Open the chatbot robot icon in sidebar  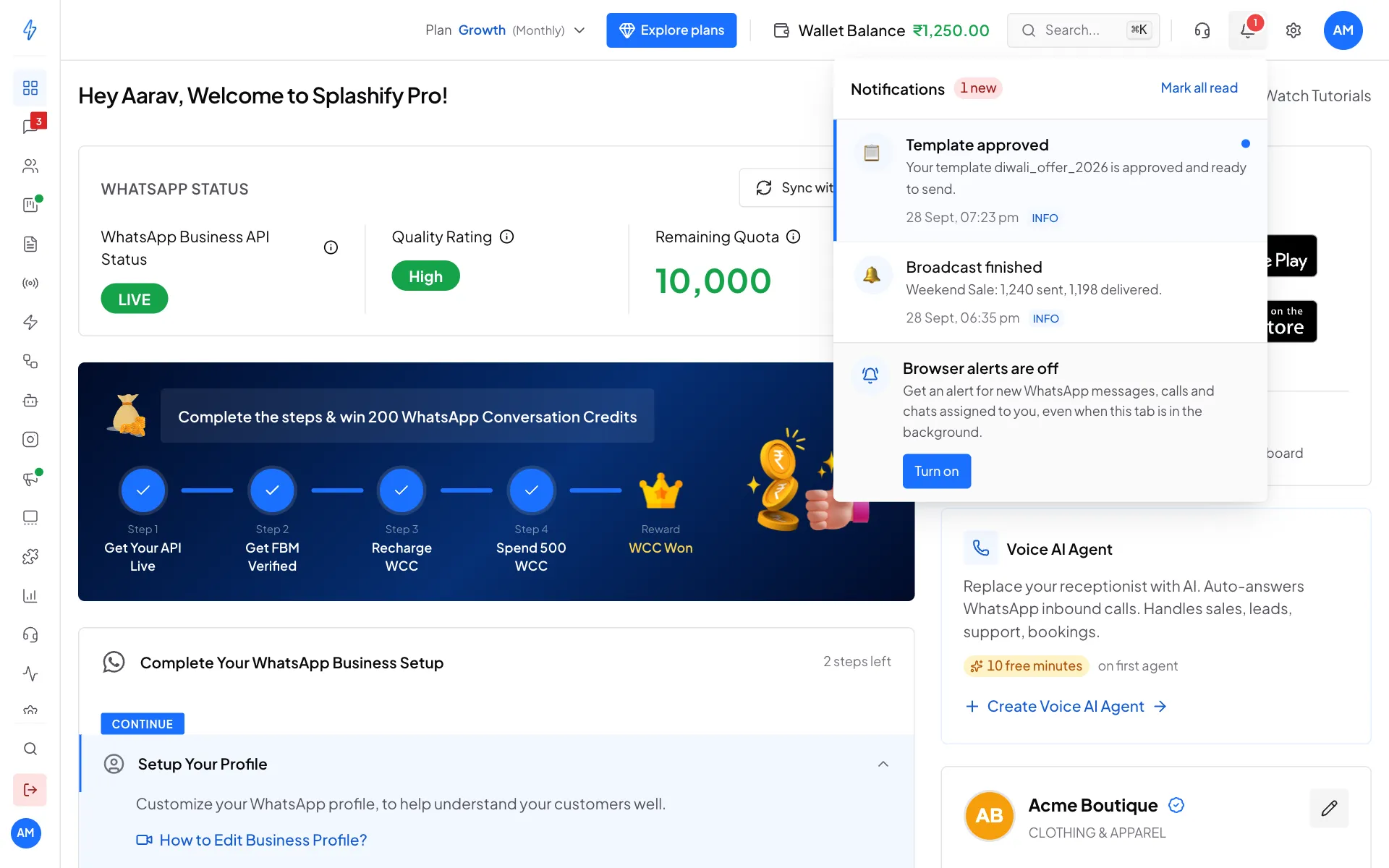point(30,400)
